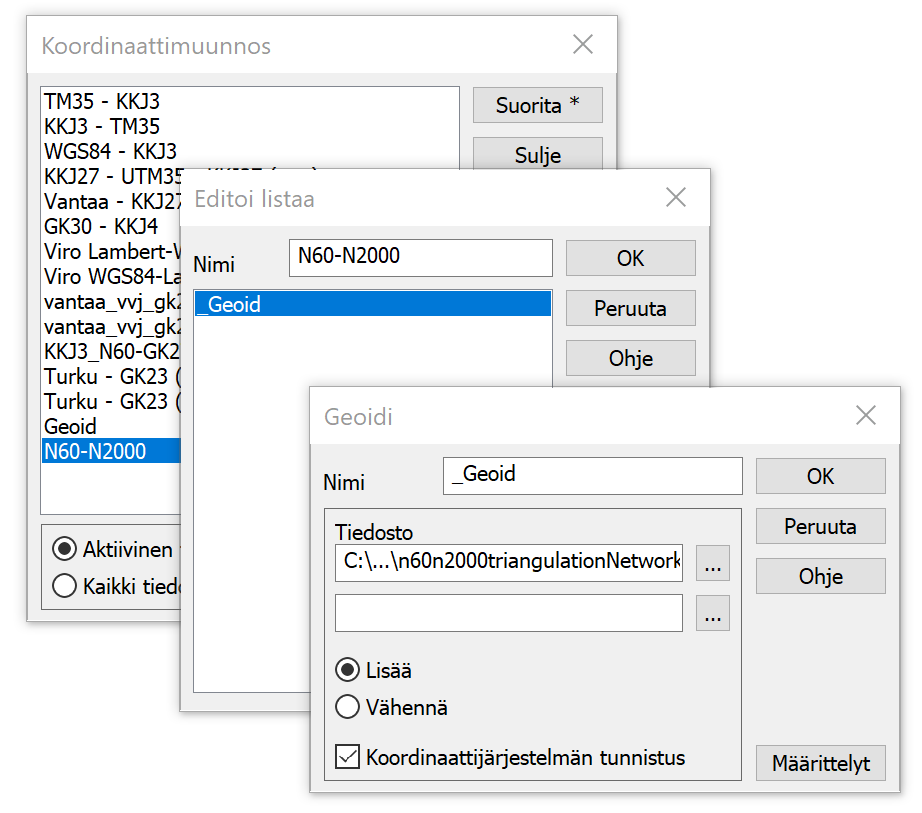Choose the Vähennä radio option
Screen dimensions: 922x813
pyautogui.click(x=348, y=708)
